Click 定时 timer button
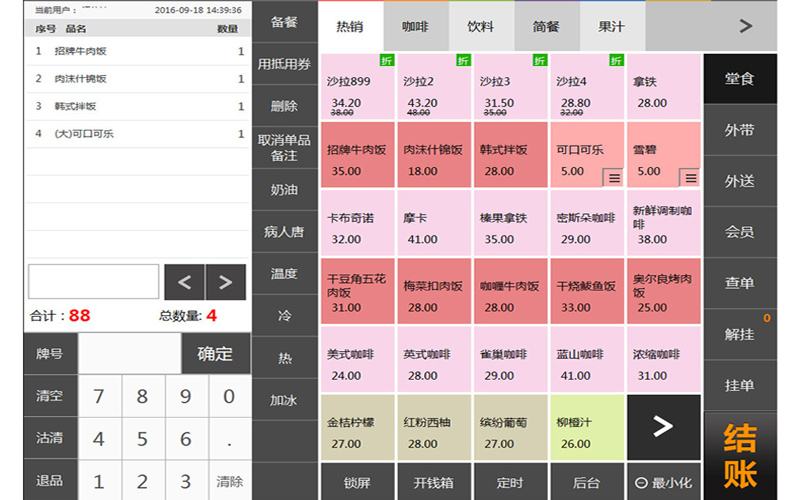The width and height of the screenshot is (800, 500). tap(510, 482)
